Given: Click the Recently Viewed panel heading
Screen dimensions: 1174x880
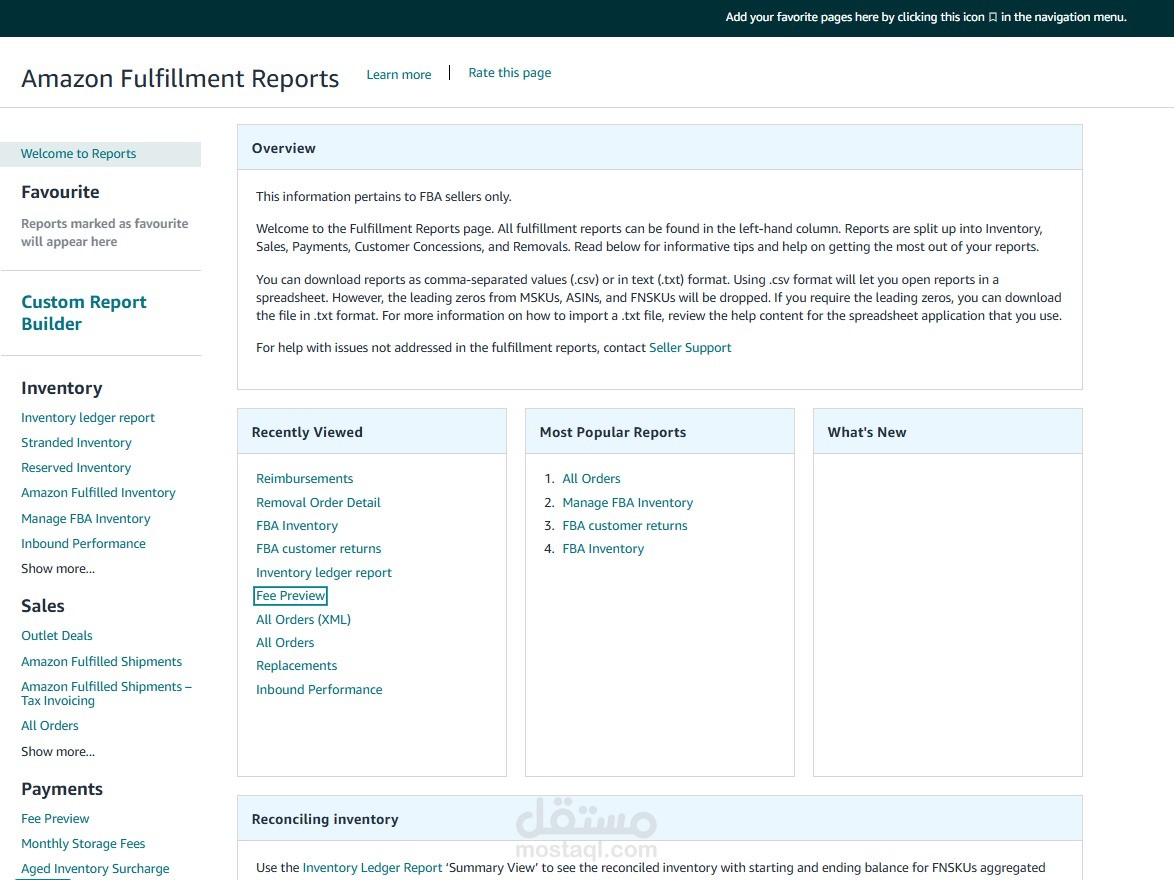Looking at the screenshot, I should coord(307,432).
